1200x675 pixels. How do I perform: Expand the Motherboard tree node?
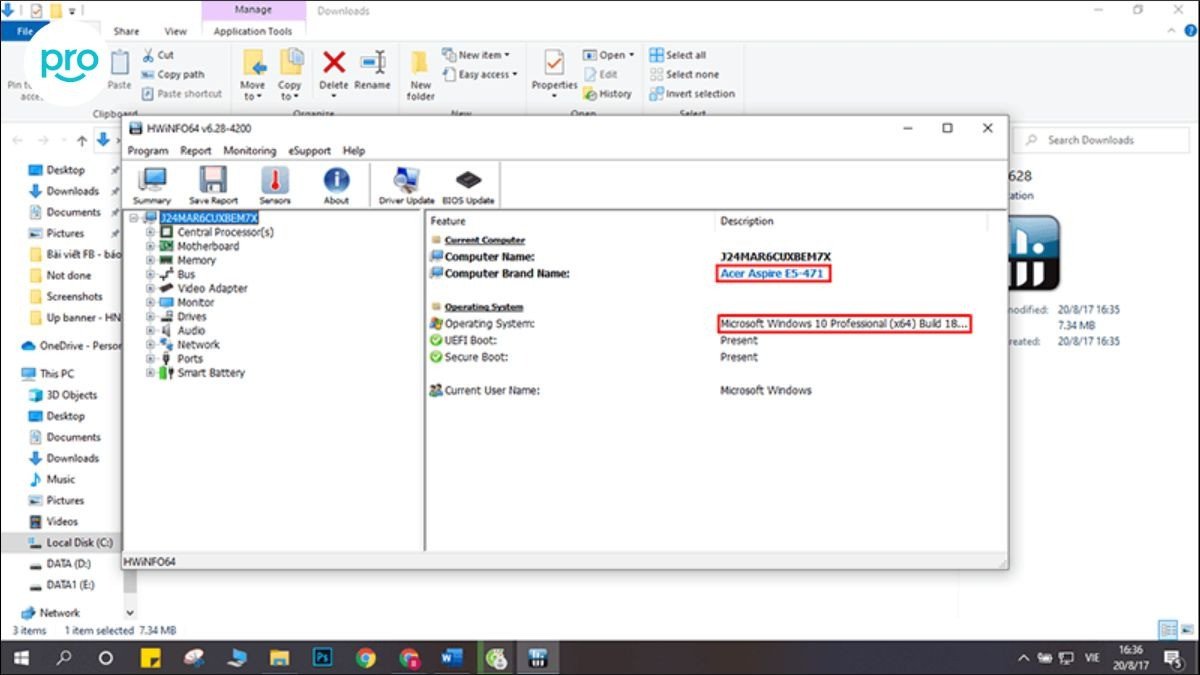[150, 246]
